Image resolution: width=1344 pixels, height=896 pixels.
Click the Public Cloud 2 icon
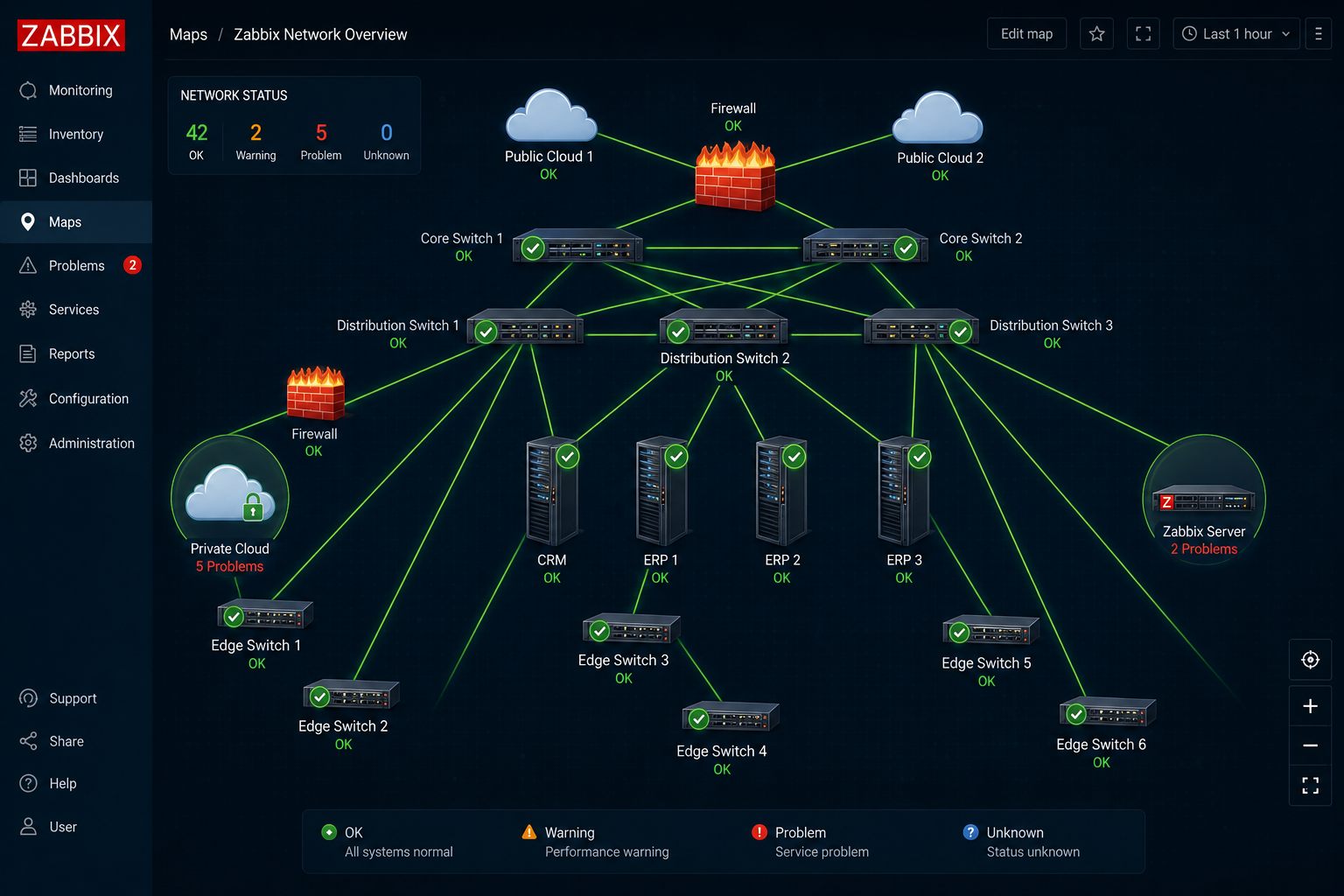pos(938,117)
